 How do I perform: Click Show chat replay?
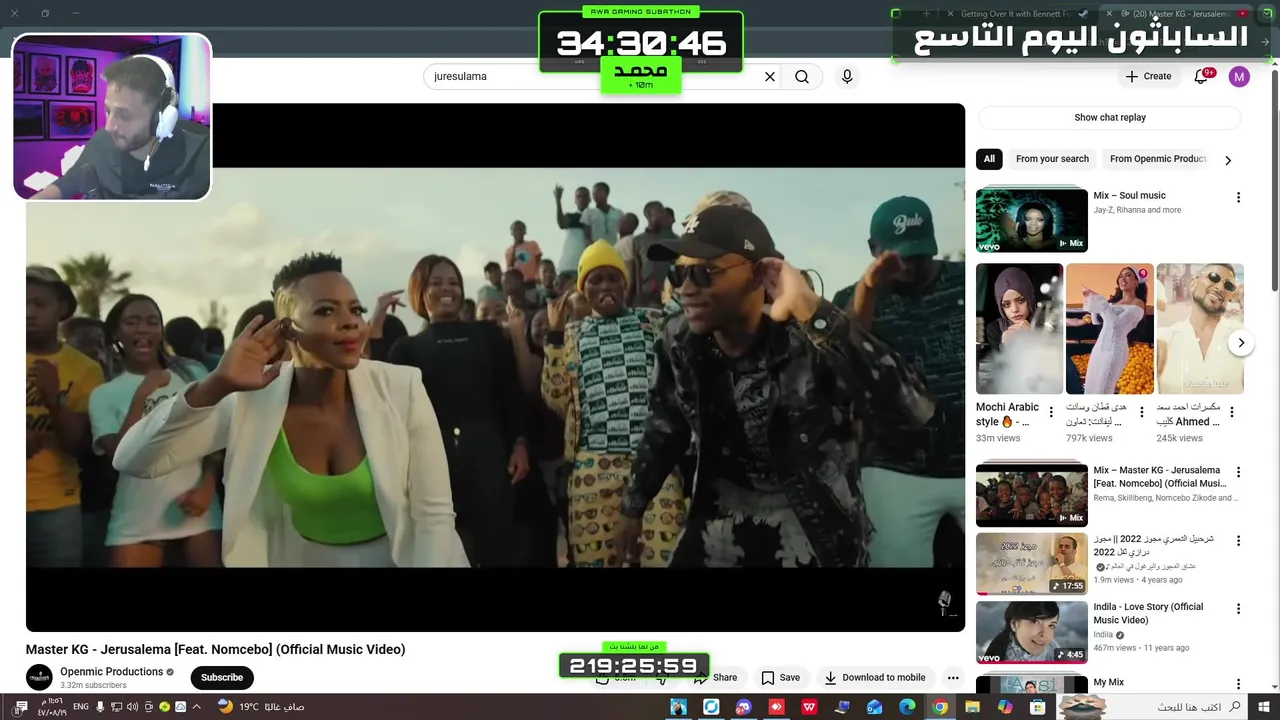pos(1110,117)
